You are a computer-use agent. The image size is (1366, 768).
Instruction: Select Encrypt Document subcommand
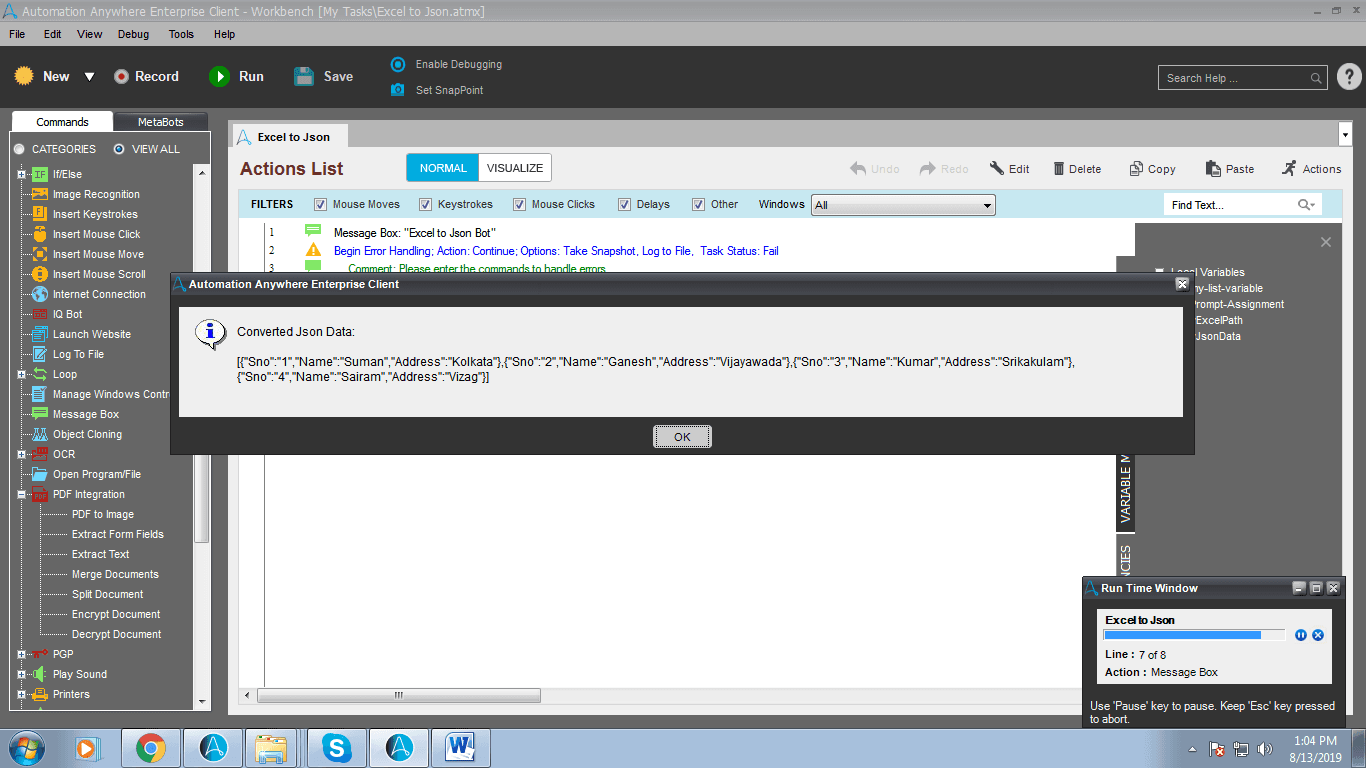(116, 614)
